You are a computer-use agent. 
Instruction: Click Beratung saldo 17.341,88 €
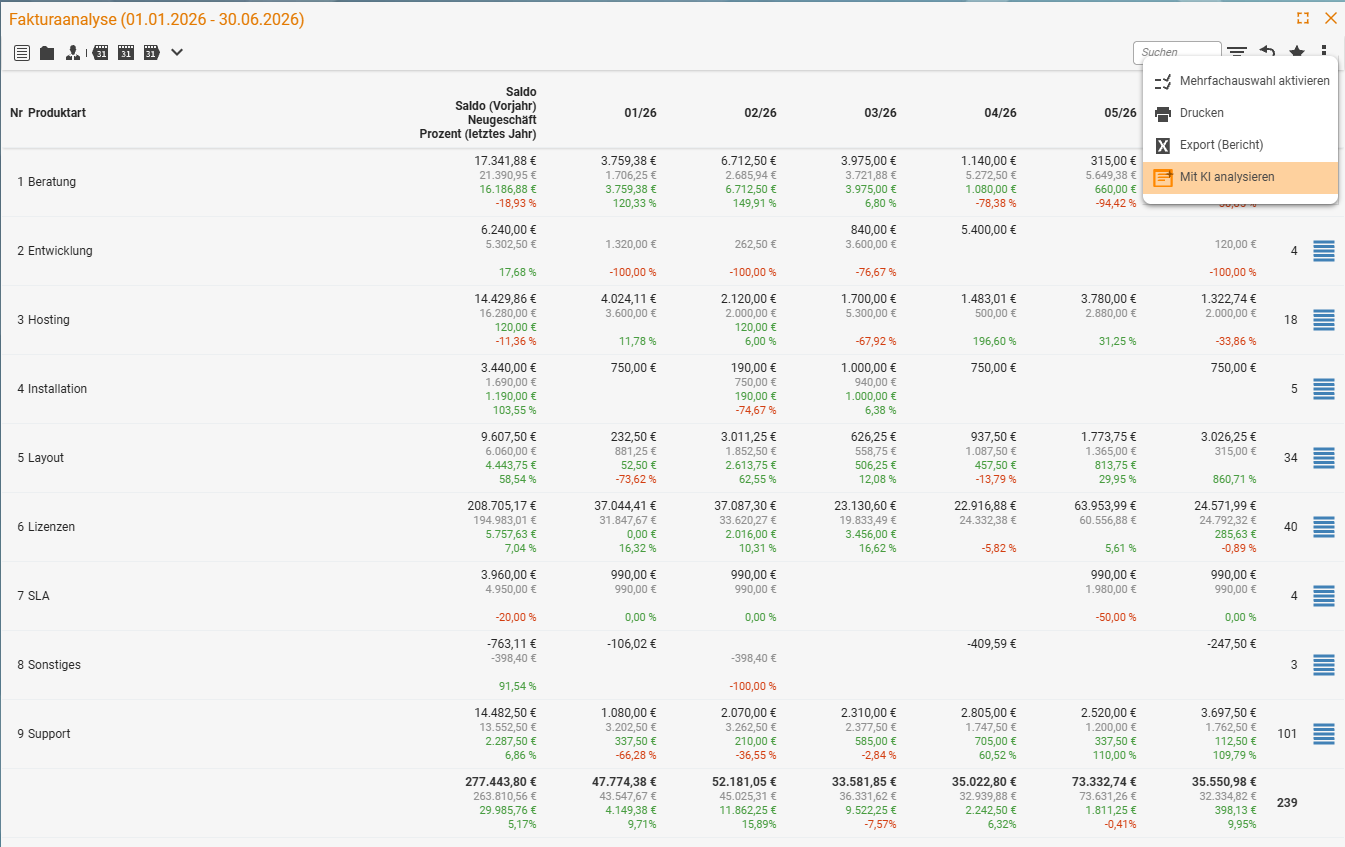(505, 160)
